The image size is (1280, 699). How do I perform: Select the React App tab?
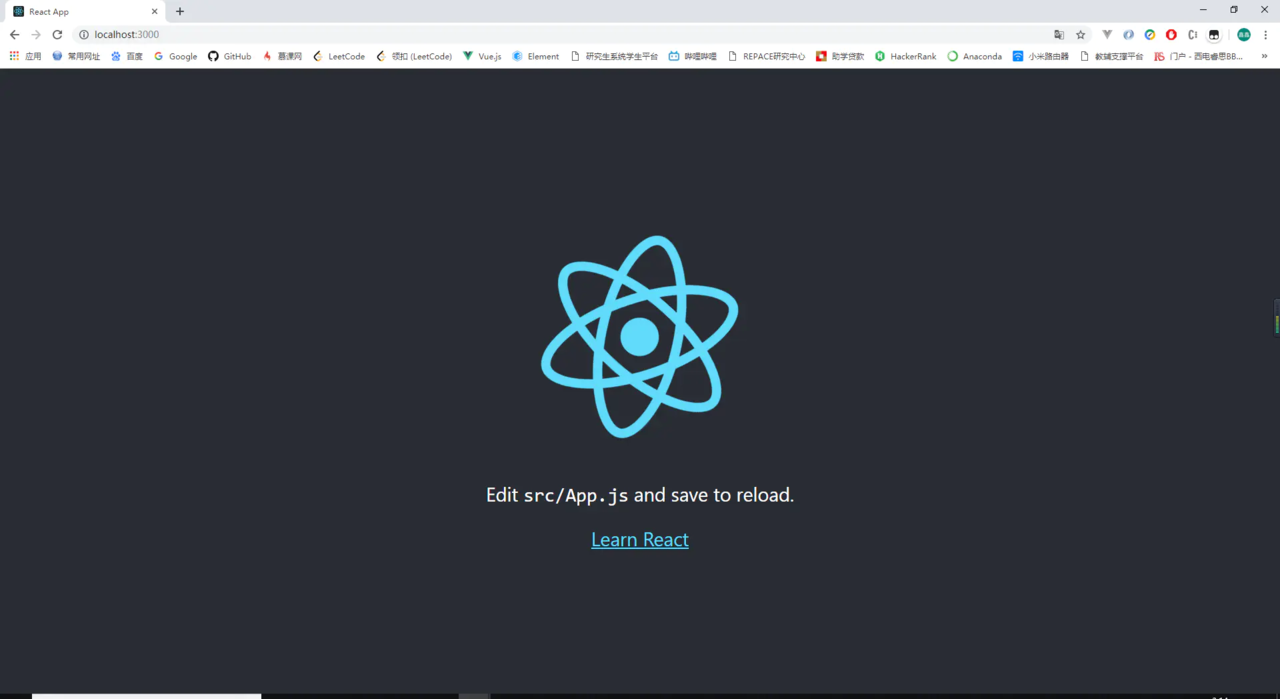(x=84, y=11)
